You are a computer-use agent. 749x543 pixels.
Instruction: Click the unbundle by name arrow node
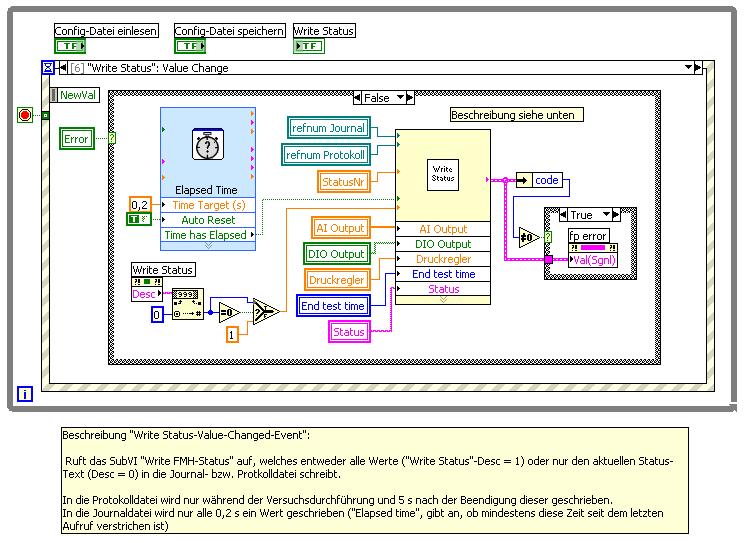pos(524,180)
